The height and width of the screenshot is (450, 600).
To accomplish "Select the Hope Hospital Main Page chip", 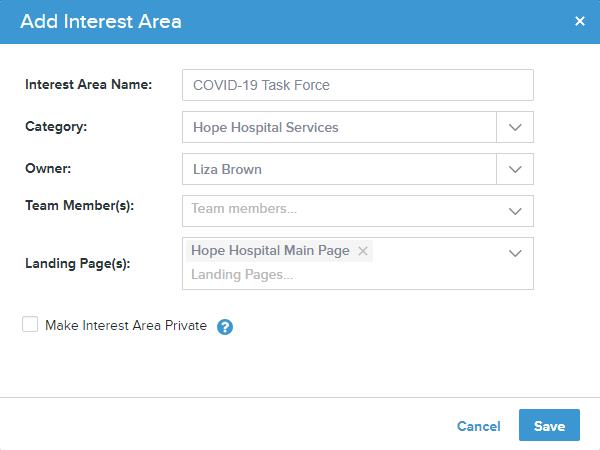I will click(x=271, y=251).
